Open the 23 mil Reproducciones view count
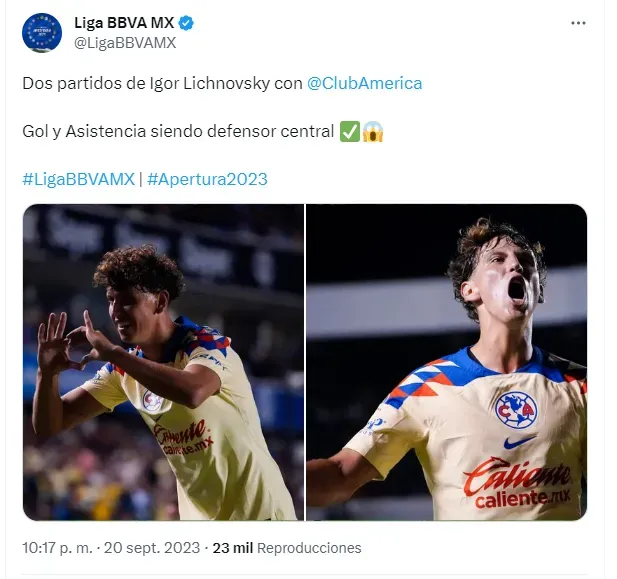Screen dimensions: 617x579 click(287, 548)
